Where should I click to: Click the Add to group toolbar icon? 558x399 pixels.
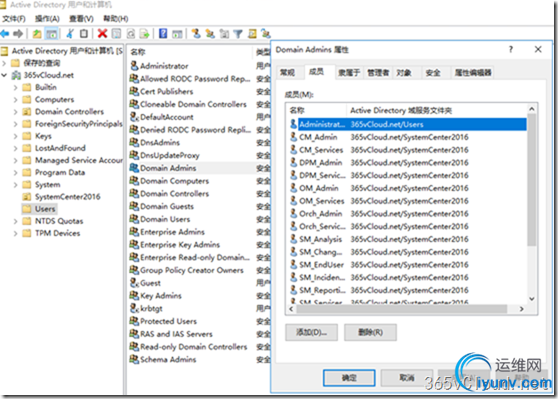click(265, 34)
